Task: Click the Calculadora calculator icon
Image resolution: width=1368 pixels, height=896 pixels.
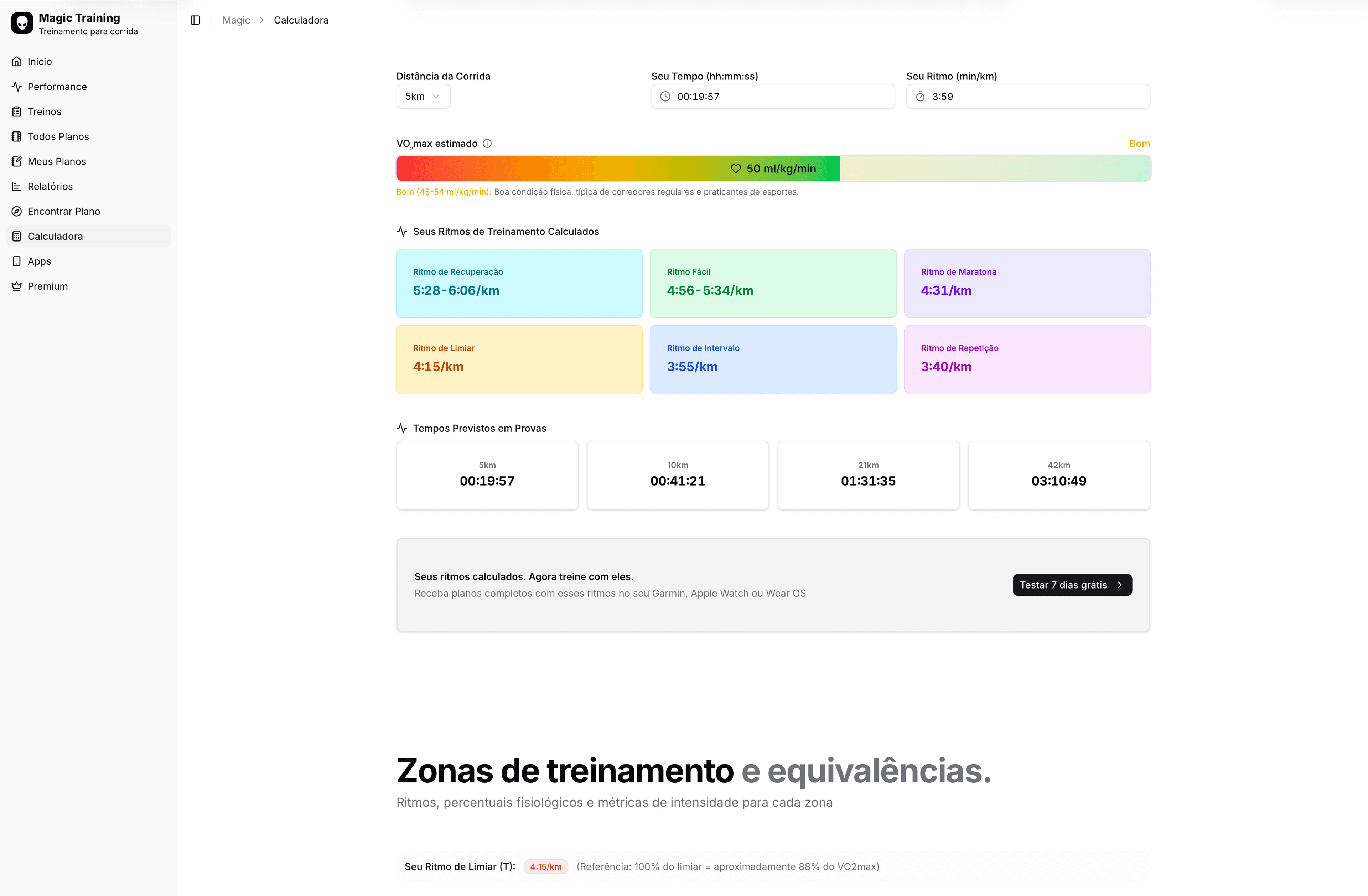Action: coord(17,236)
